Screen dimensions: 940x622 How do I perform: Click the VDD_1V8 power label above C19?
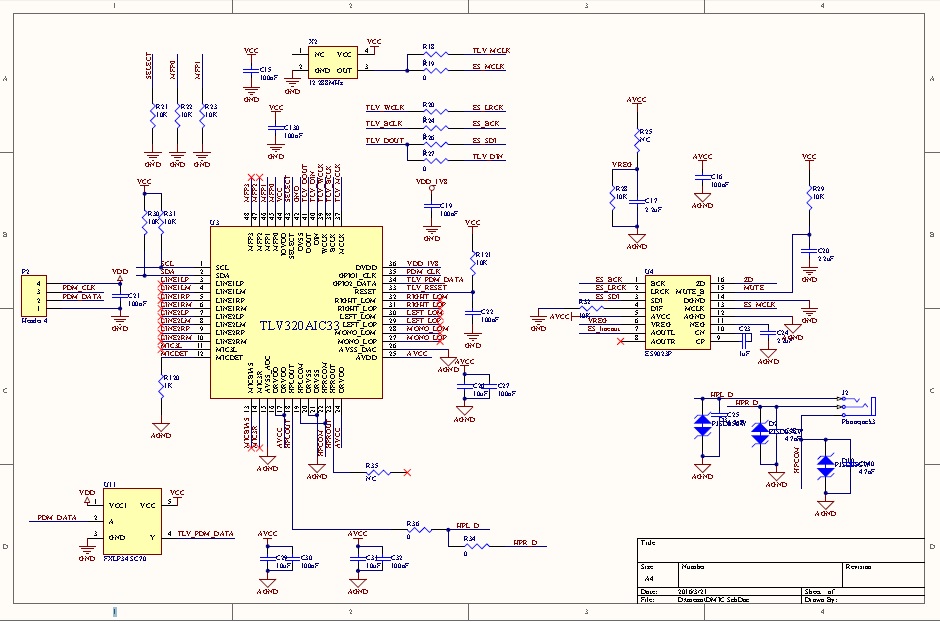(x=432, y=181)
